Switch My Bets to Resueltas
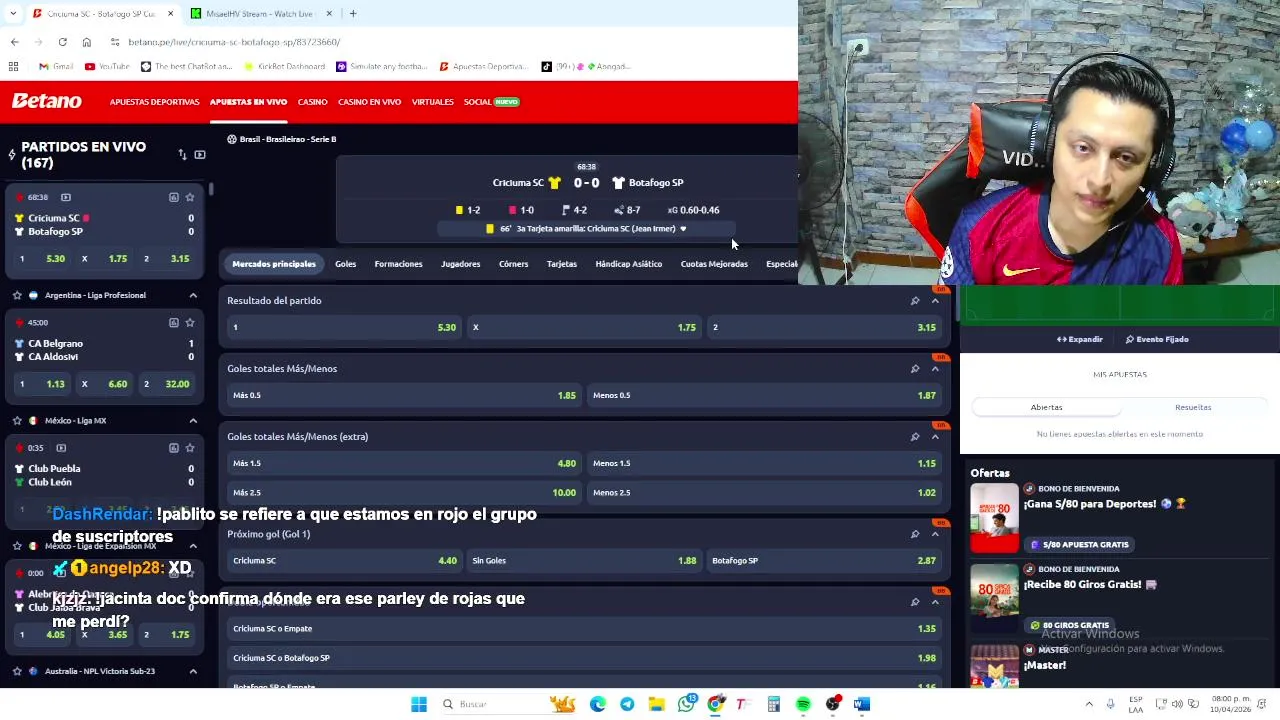The height and width of the screenshot is (720, 1280). point(1193,407)
